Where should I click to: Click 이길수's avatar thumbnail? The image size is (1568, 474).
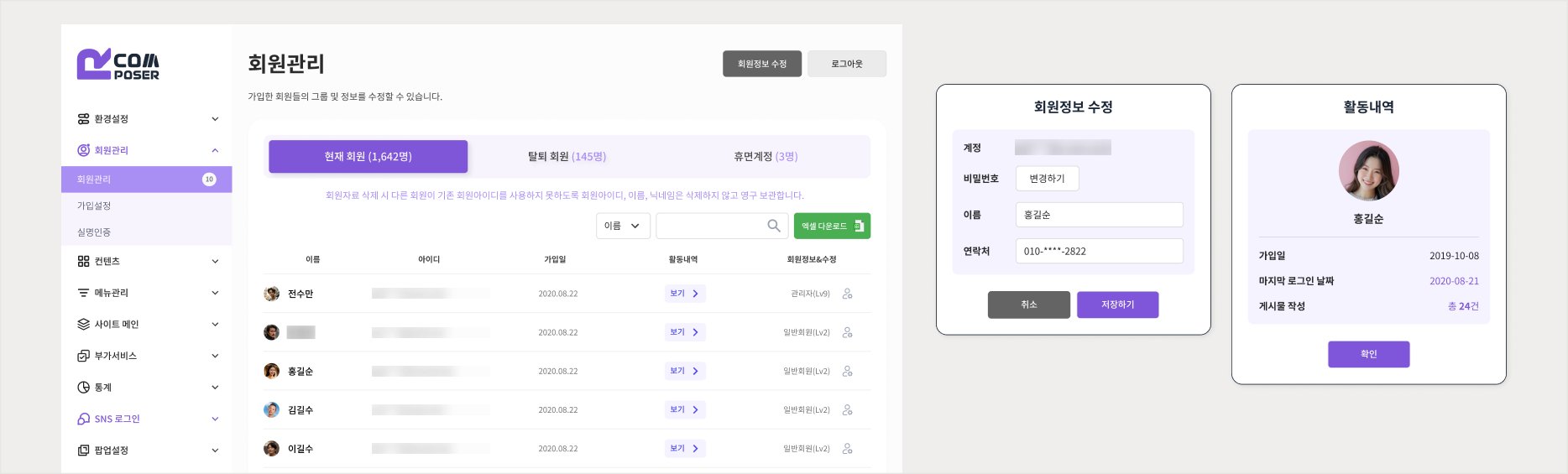pos(271,449)
